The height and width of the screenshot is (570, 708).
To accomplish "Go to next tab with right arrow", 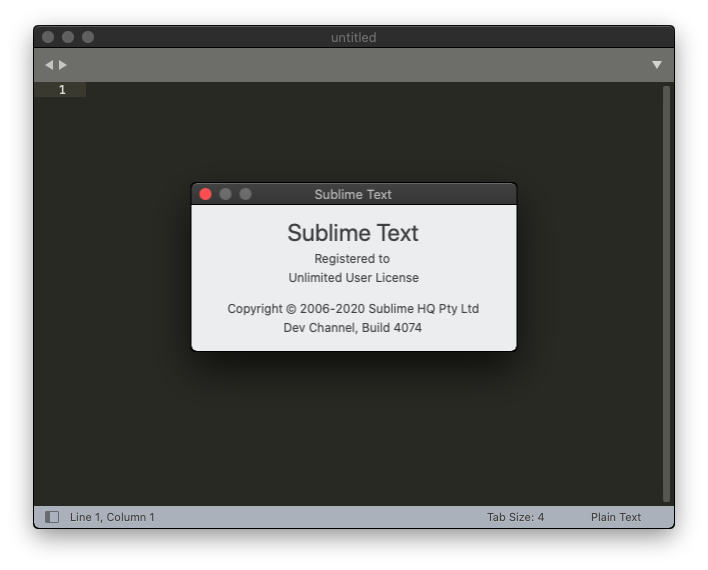I will [x=63, y=65].
